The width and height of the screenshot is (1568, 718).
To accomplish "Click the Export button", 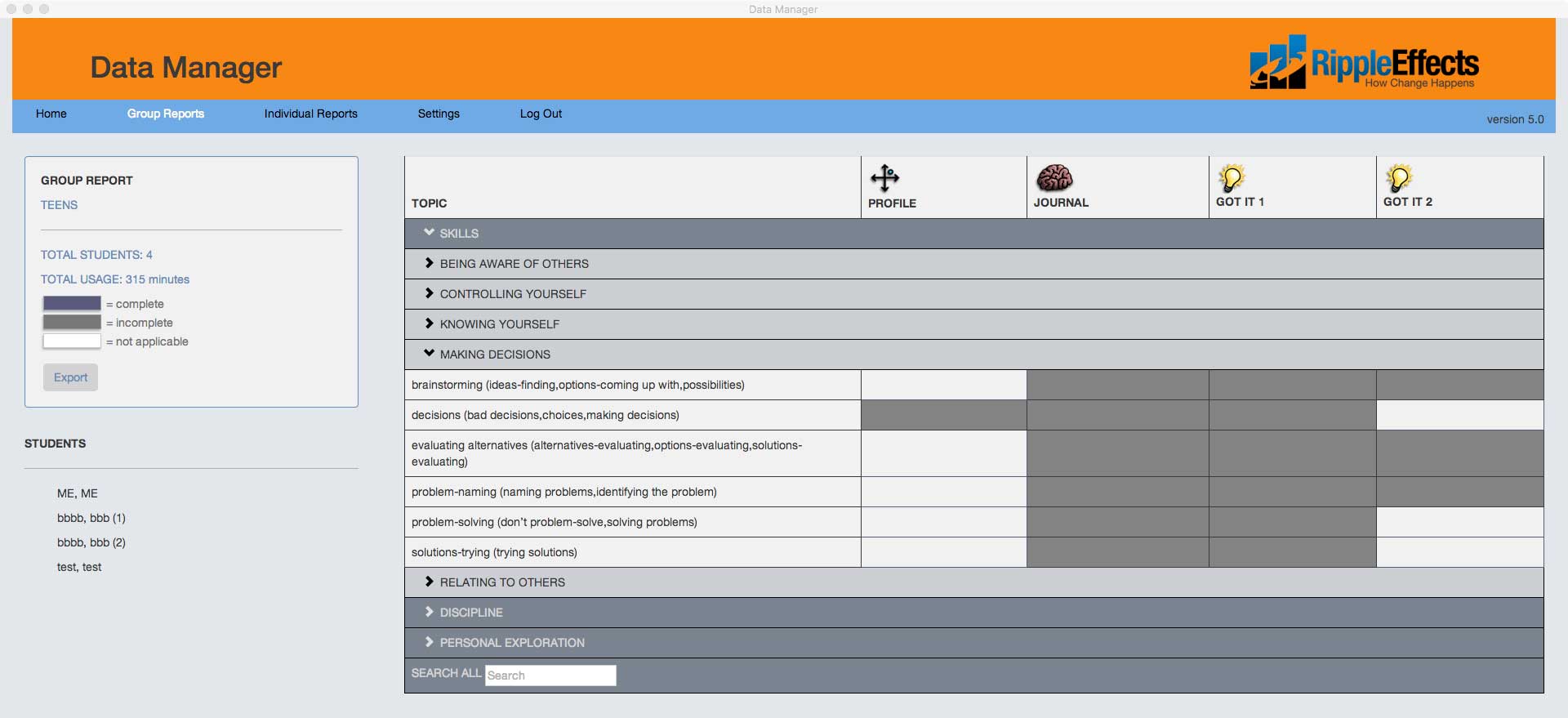I will [x=70, y=377].
